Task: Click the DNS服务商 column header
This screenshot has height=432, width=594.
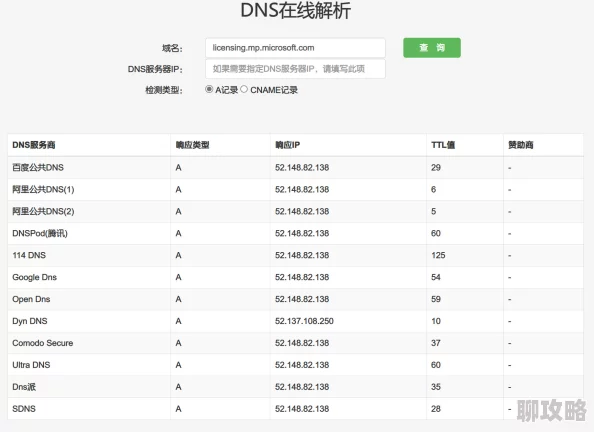Action: click(x=34, y=145)
